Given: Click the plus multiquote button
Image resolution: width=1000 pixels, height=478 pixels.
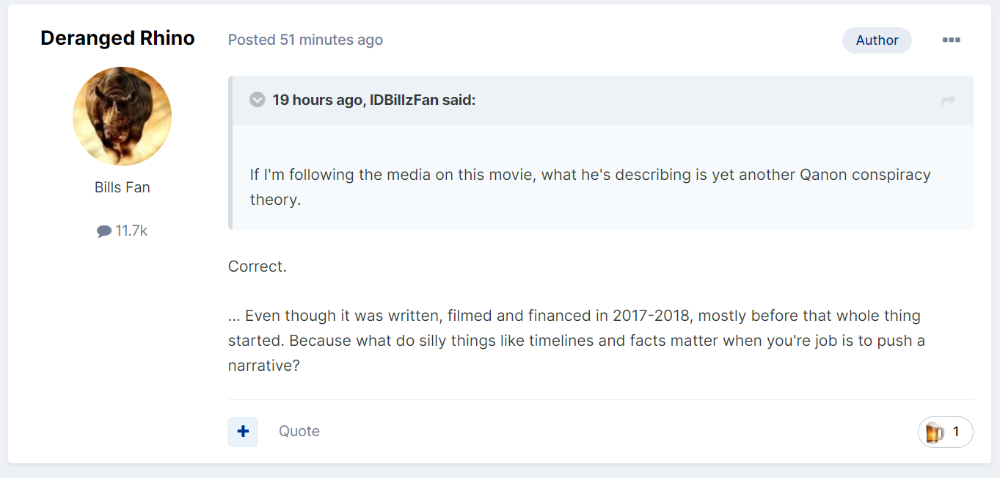Looking at the screenshot, I should coord(243,431).
